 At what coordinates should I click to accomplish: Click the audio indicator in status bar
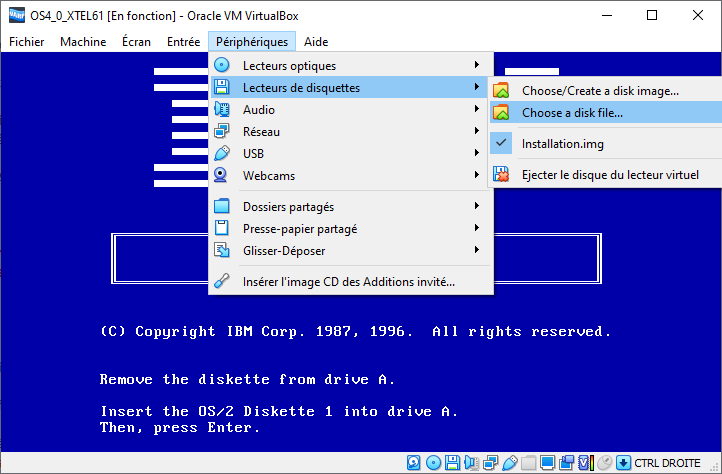click(471, 462)
